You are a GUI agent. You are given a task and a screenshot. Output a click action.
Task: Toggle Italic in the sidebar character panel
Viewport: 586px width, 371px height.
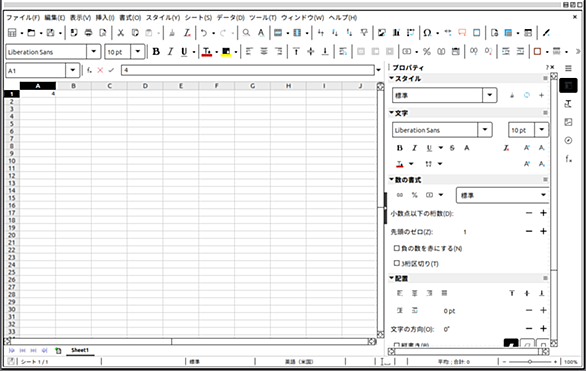tap(414, 148)
